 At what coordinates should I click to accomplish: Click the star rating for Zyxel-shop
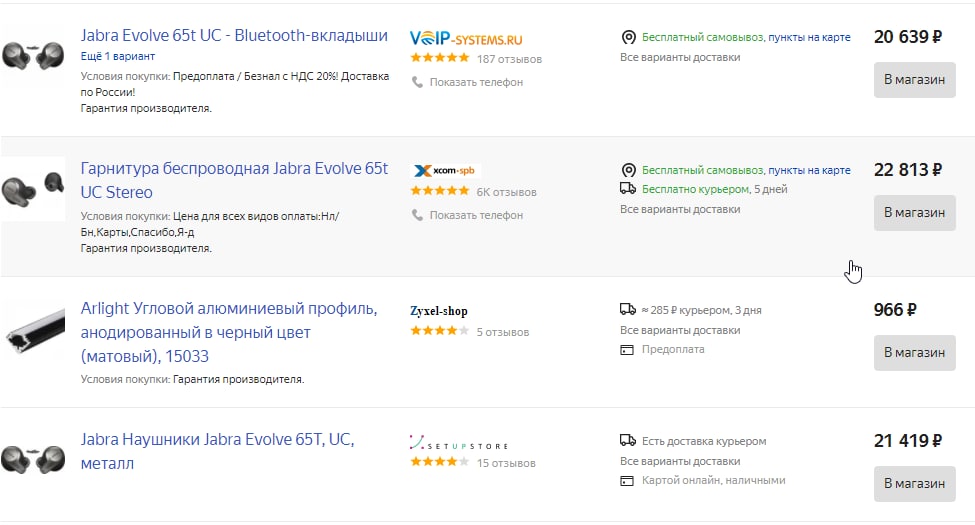[x=440, y=331]
